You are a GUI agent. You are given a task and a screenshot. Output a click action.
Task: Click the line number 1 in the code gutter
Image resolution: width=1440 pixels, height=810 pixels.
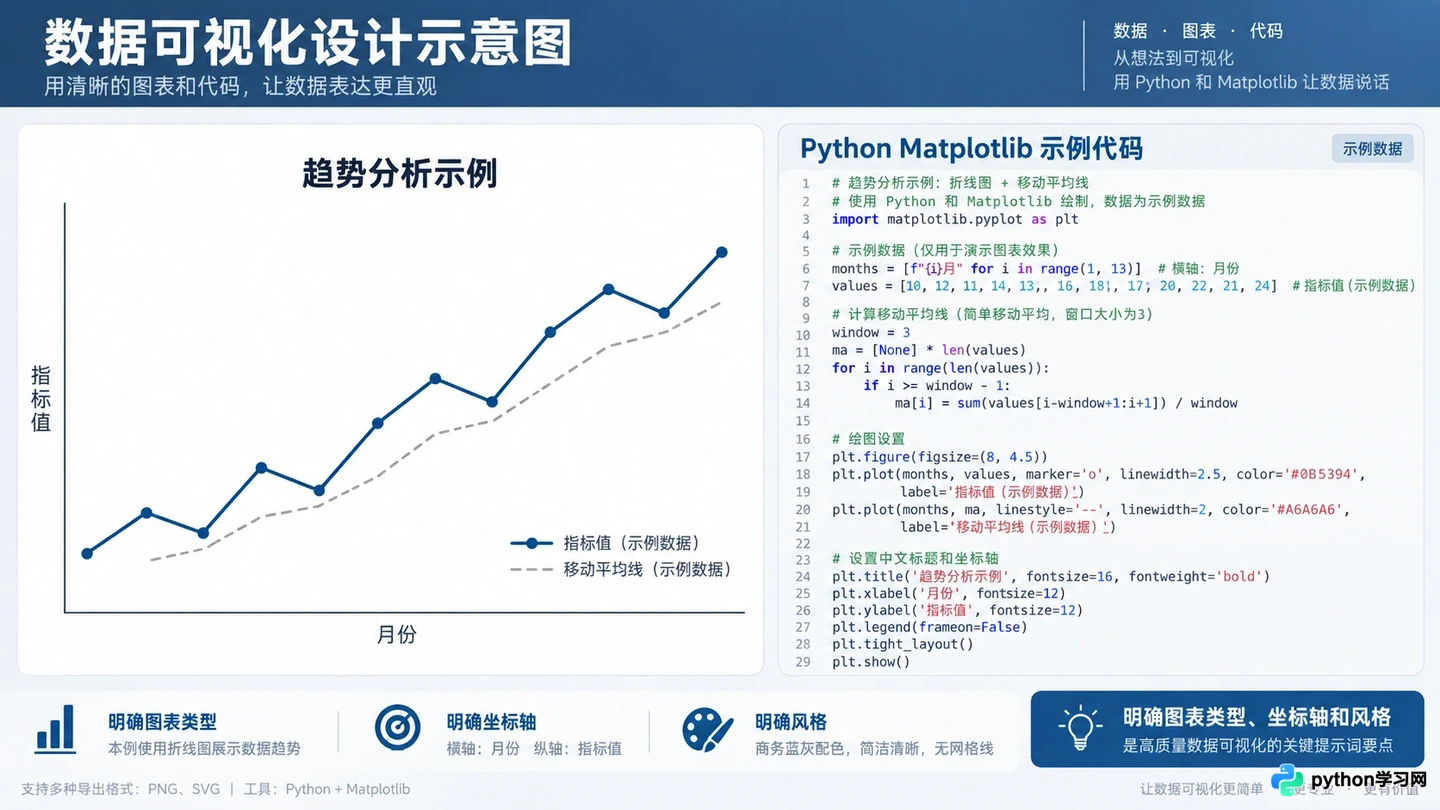(x=806, y=184)
